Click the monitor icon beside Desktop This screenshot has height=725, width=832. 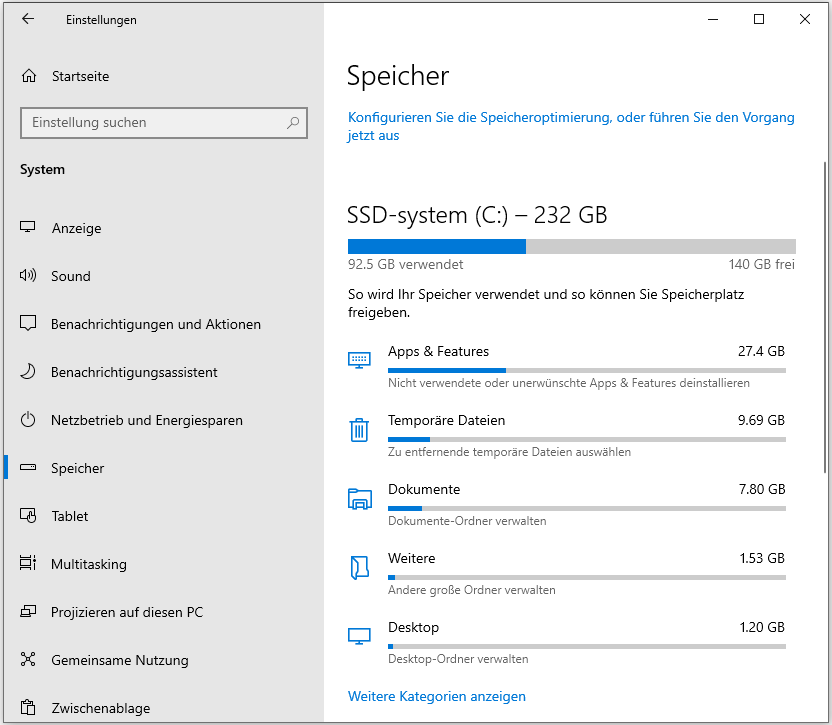[x=359, y=636]
